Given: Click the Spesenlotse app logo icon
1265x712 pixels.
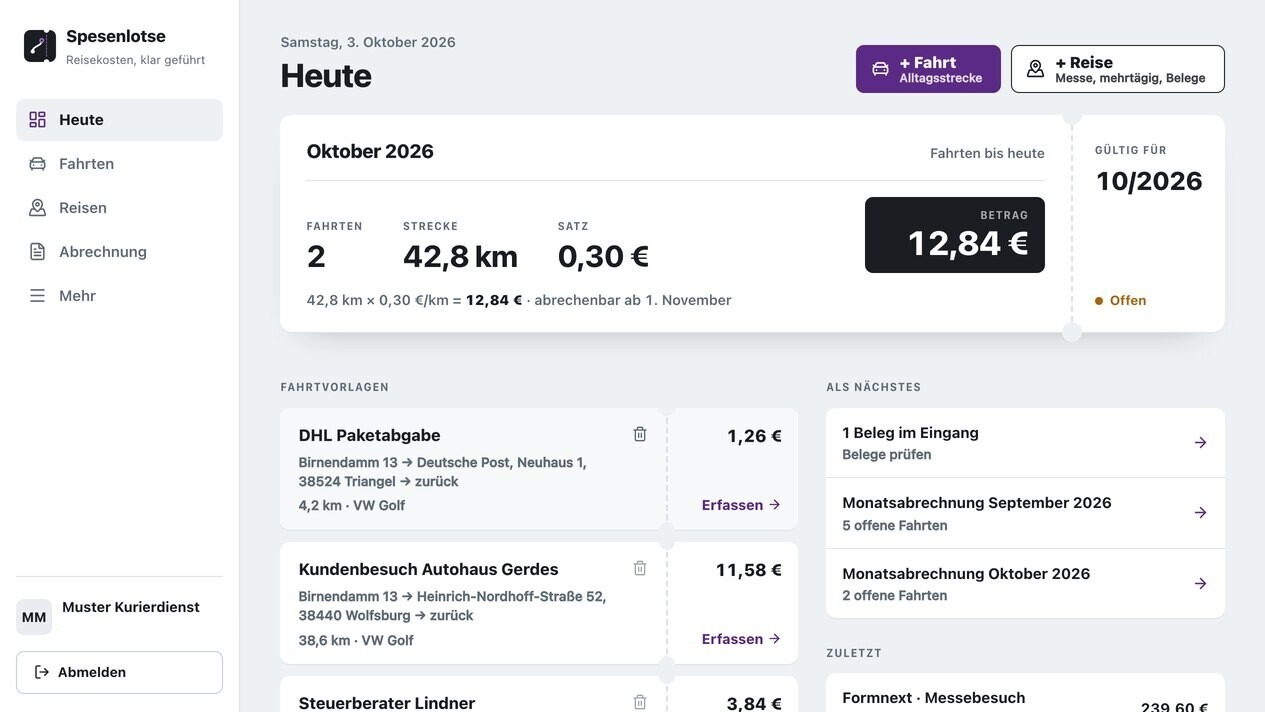Looking at the screenshot, I should click(40, 46).
